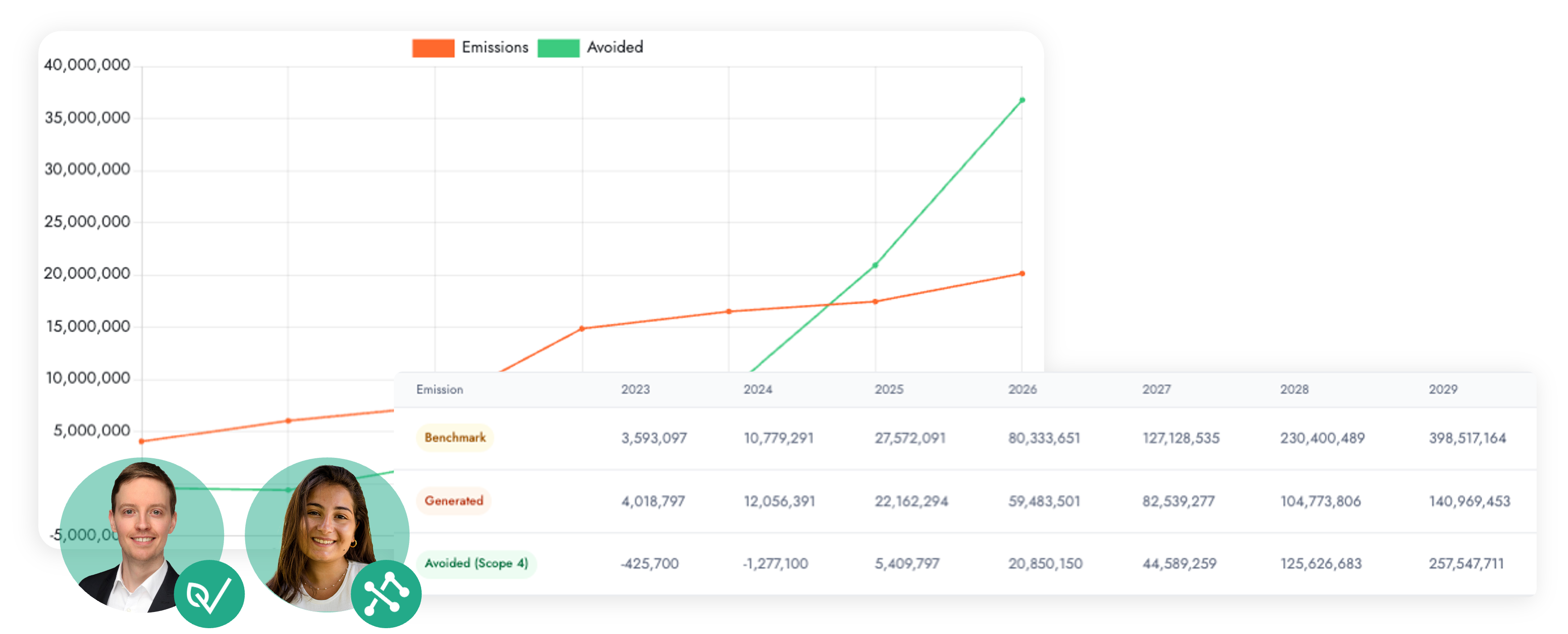Click Generated value 104,773,806
Screen dimensions: 1568x634
coord(1320,502)
